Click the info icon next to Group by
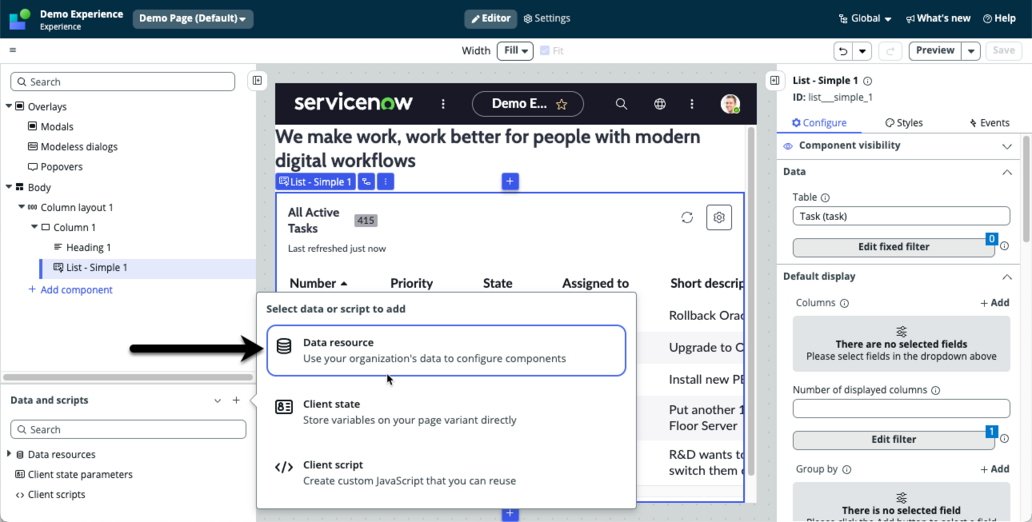The height and width of the screenshot is (522, 1032). pos(846,470)
